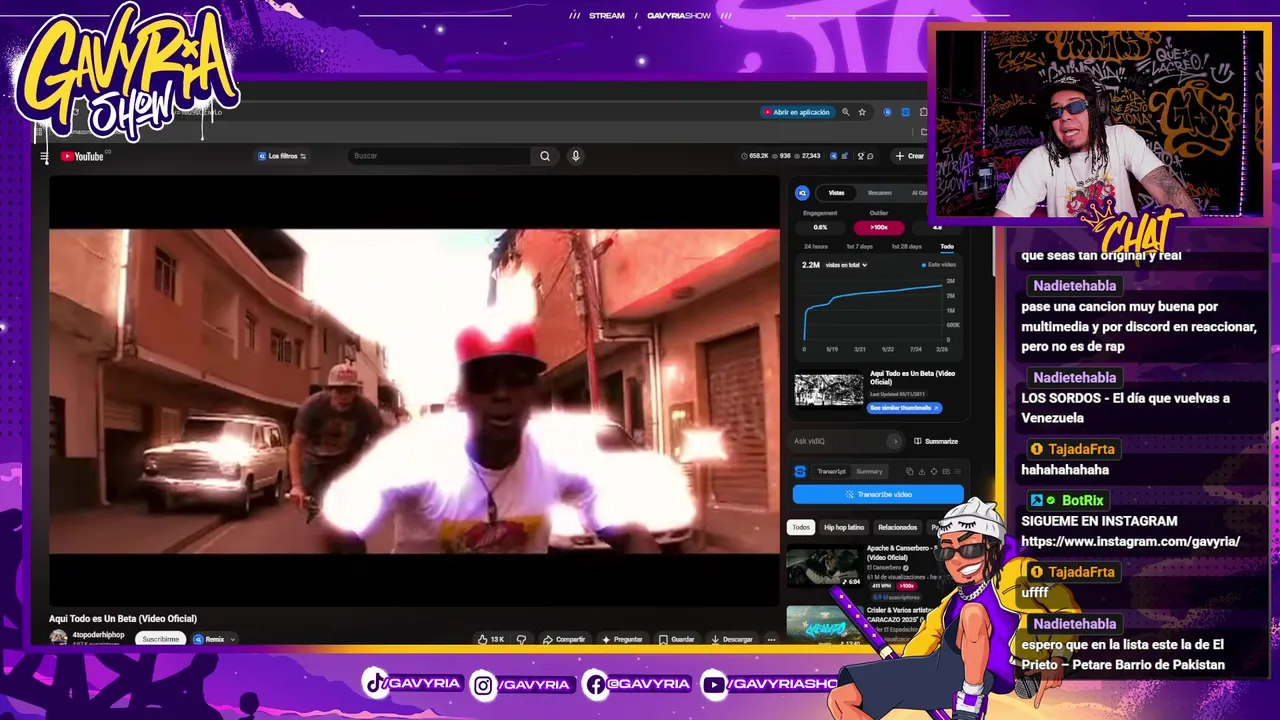Image resolution: width=1280 pixels, height=720 pixels.
Task: Bookmark the page with the star icon
Action: [862, 112]
